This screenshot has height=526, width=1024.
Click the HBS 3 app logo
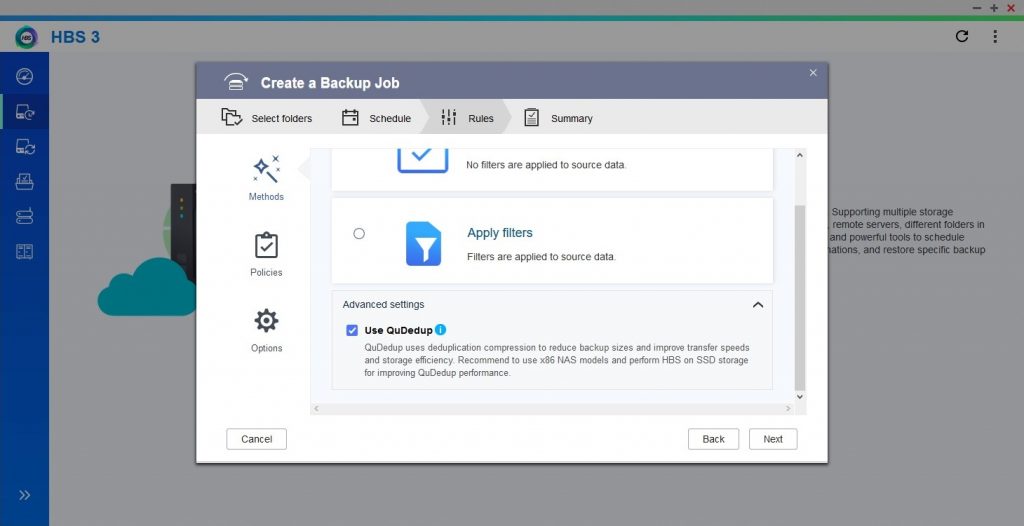point(26,37)
